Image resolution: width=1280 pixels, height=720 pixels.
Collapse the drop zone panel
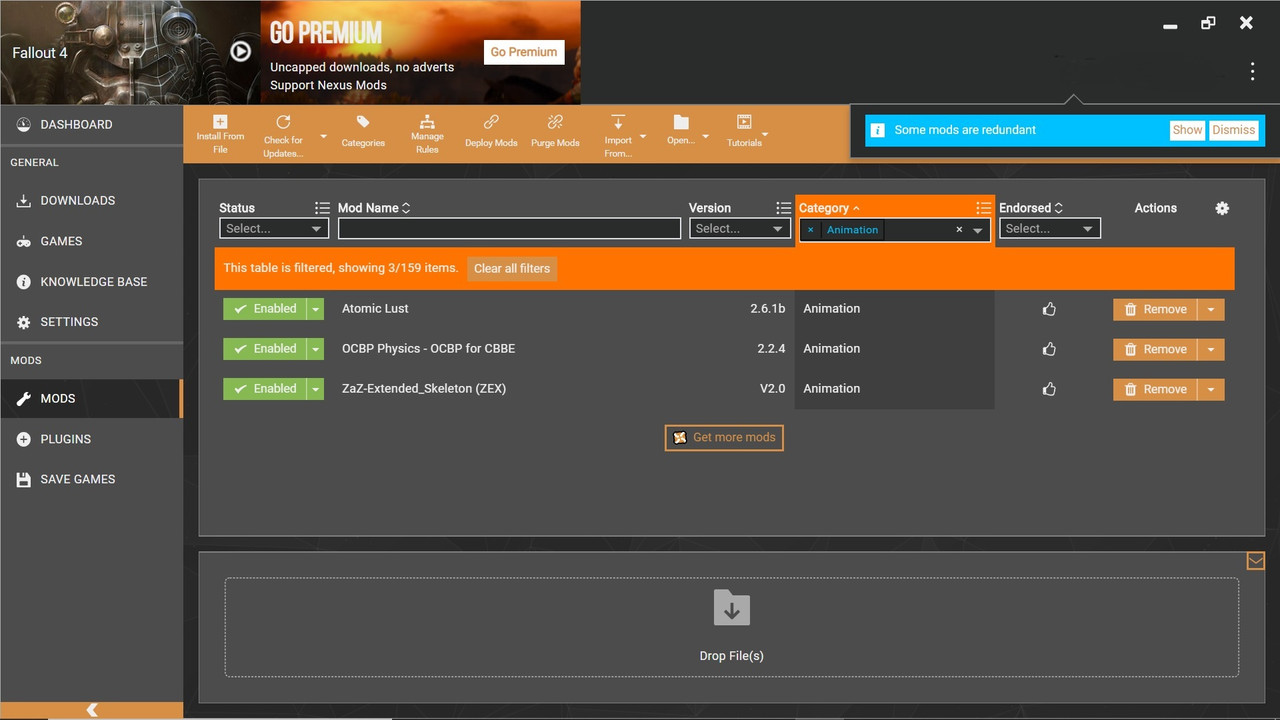tap(1256, 561)
